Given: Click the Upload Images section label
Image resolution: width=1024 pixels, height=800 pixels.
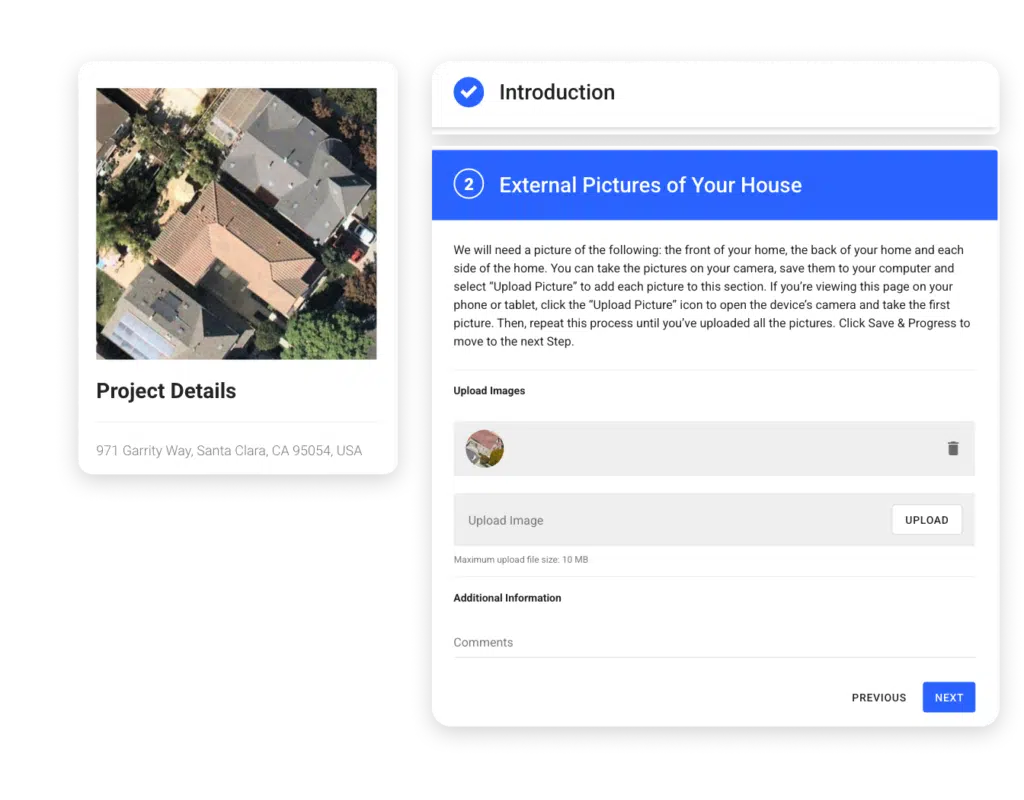Looking at the screenshot, I should (489, 391).
